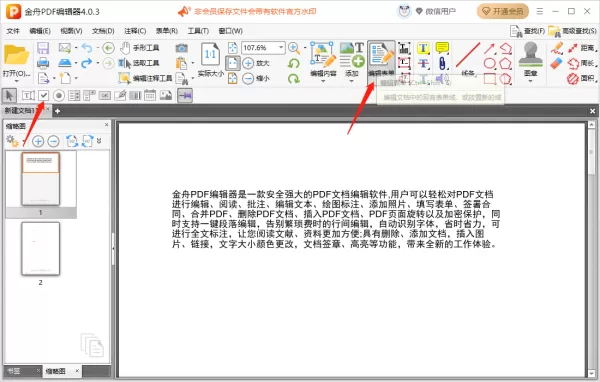Rotate clockwise with the lower green arrow
Image resolution: width=600 pixels, height=382 pixels.
(x=293, y=78)
